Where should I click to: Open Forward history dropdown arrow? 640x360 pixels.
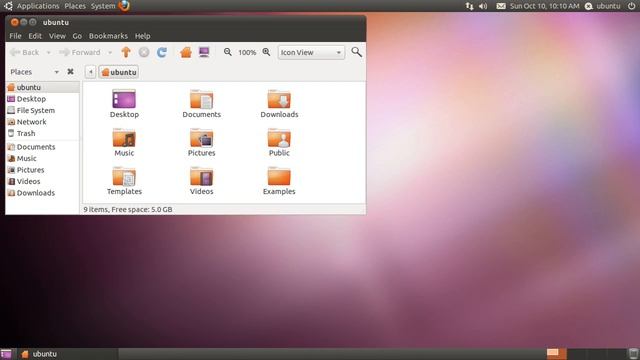click(110, 52)
